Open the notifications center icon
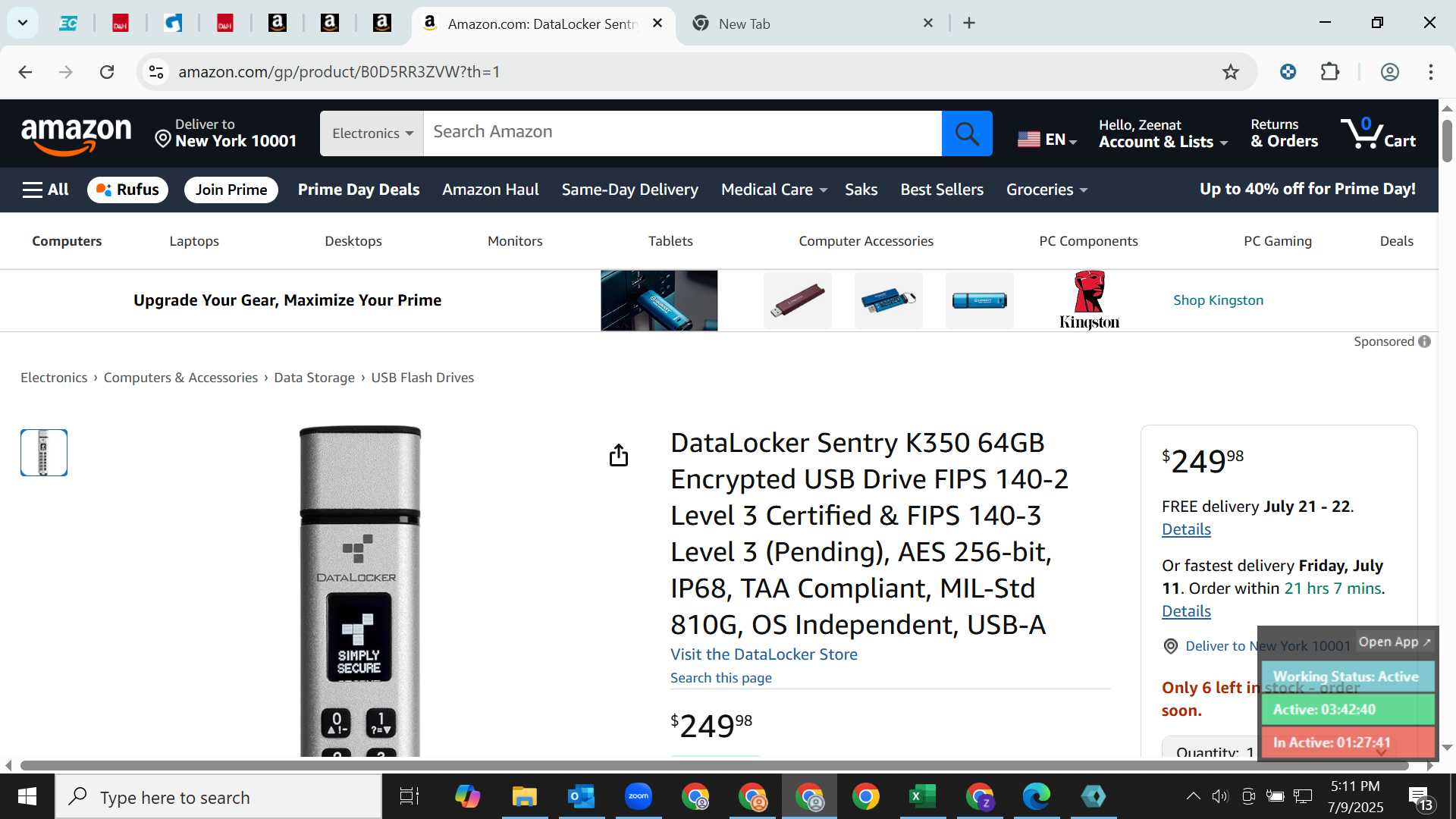Image resolution: width=1456 pixels, height=819 pixels. pyautogui.click(x=1420, y=798)
